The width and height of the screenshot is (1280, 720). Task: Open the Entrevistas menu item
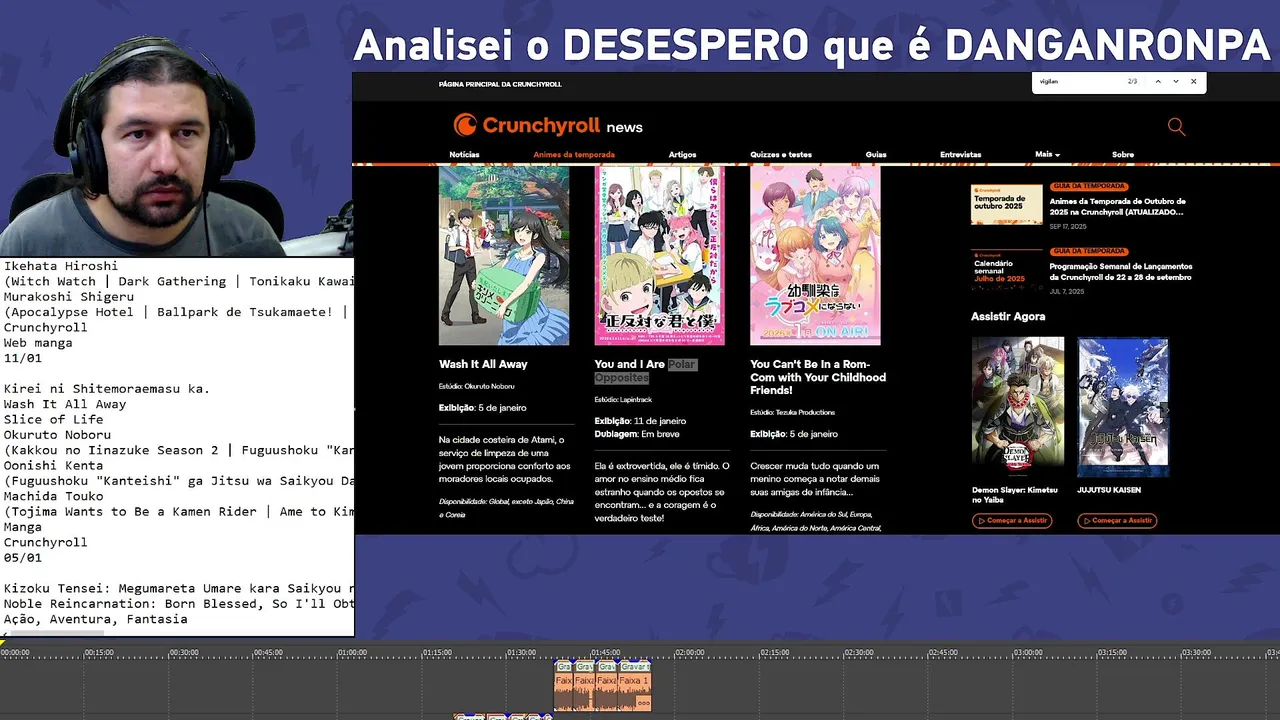pos(960,155)
